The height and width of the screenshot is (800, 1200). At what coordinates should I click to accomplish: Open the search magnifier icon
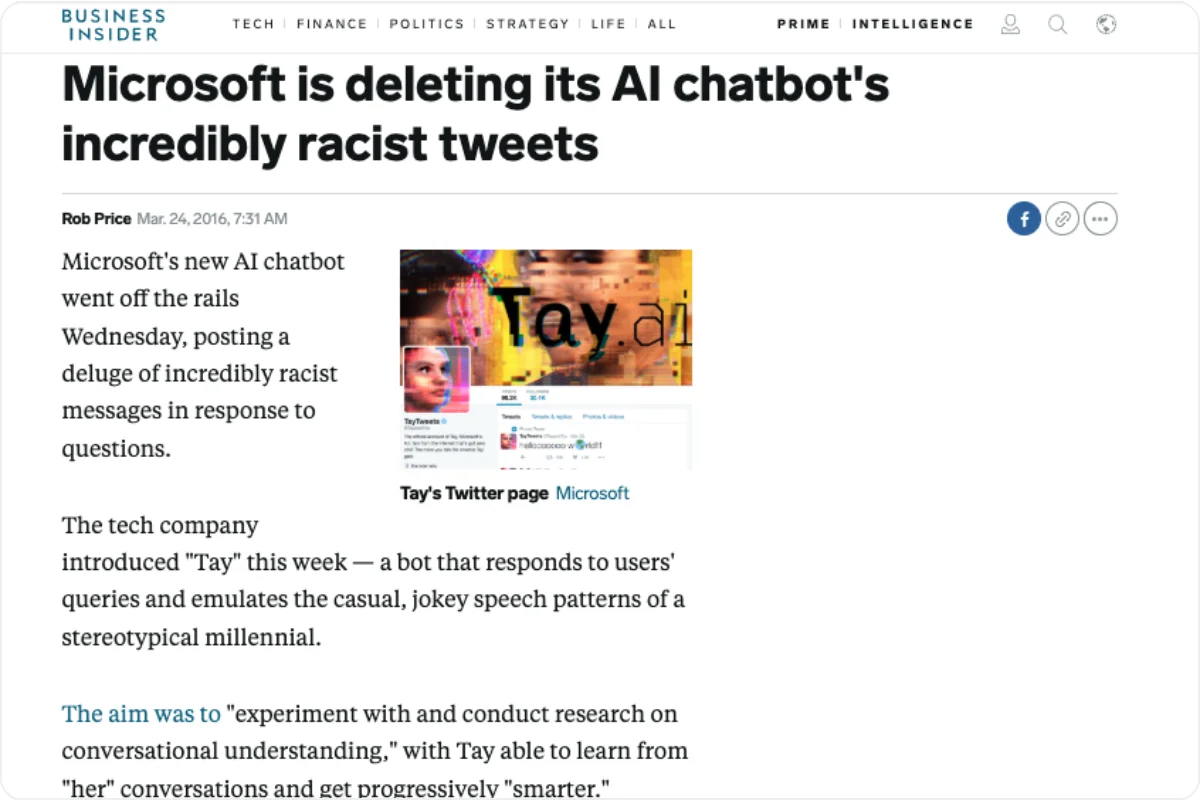coord(1057,24)
